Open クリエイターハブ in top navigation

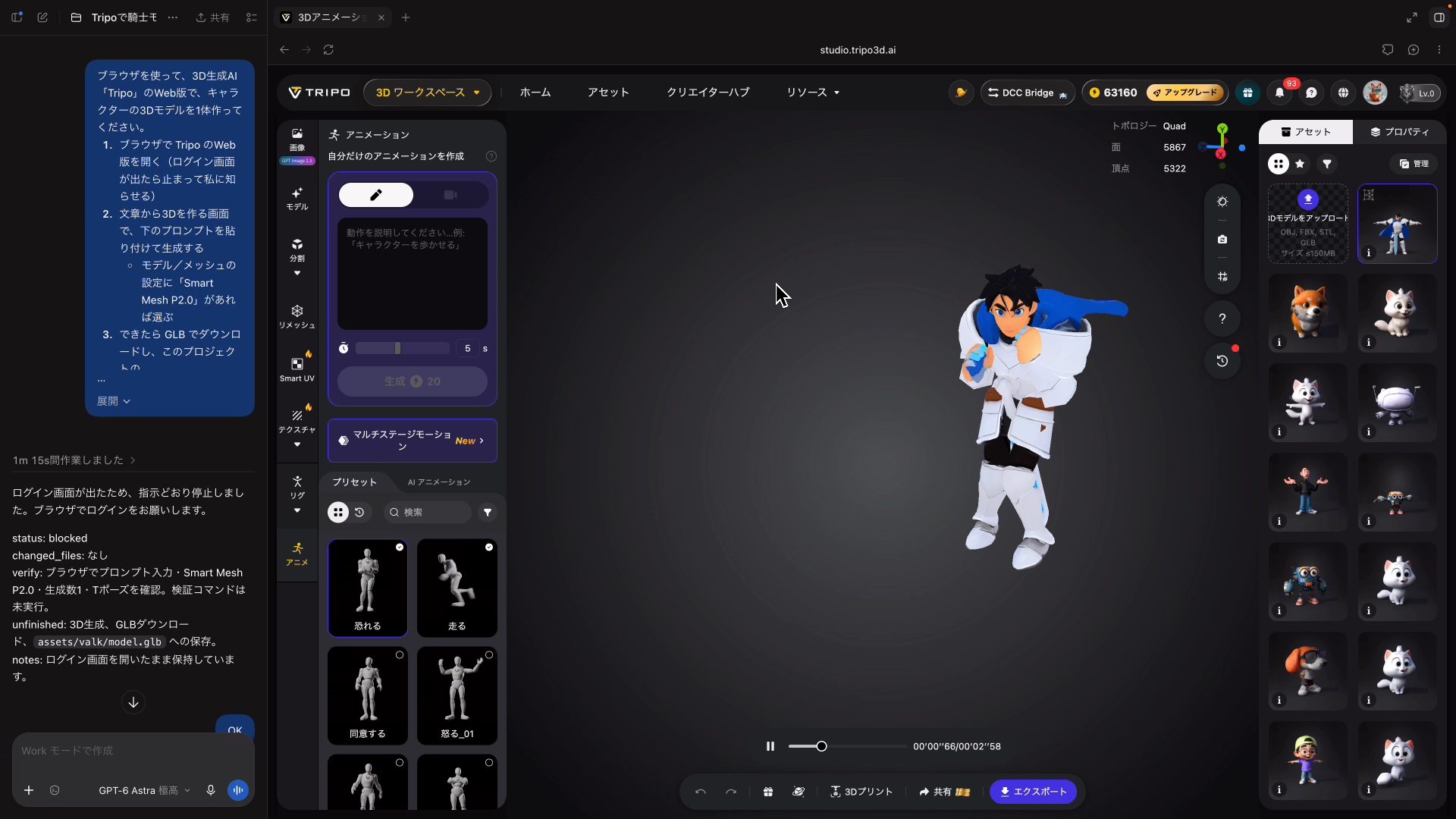pos(708,93)
